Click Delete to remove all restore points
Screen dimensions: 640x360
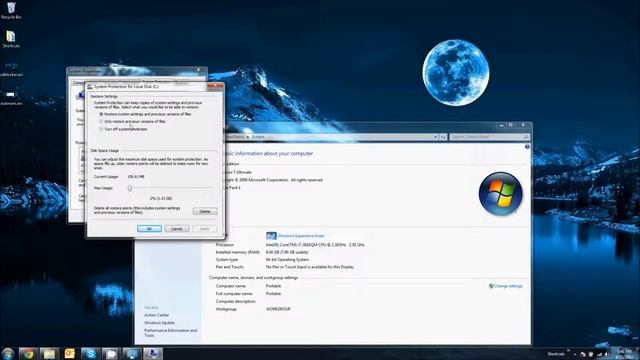click(x=205, y=211)
